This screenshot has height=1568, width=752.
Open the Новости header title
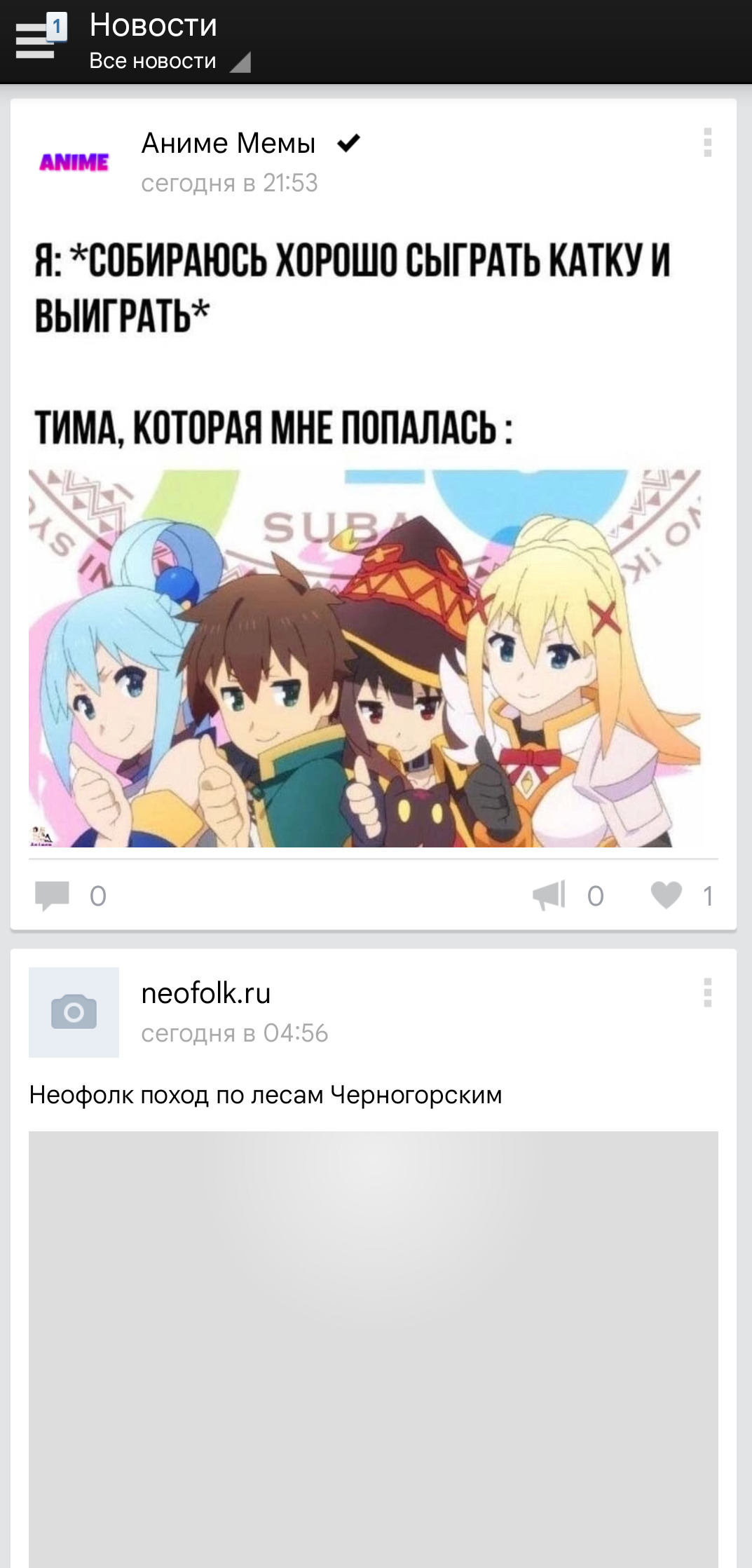[x=153, y=25]
